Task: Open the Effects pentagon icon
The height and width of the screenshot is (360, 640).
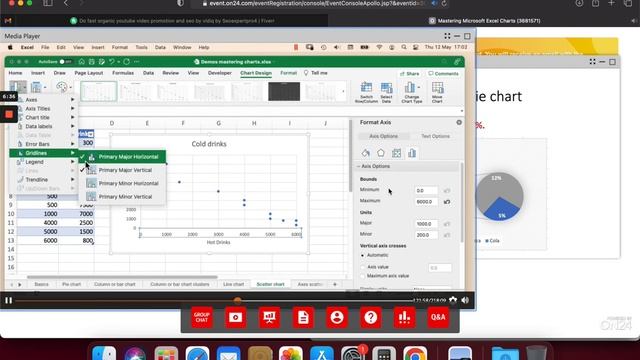Action: click(381, 153)
